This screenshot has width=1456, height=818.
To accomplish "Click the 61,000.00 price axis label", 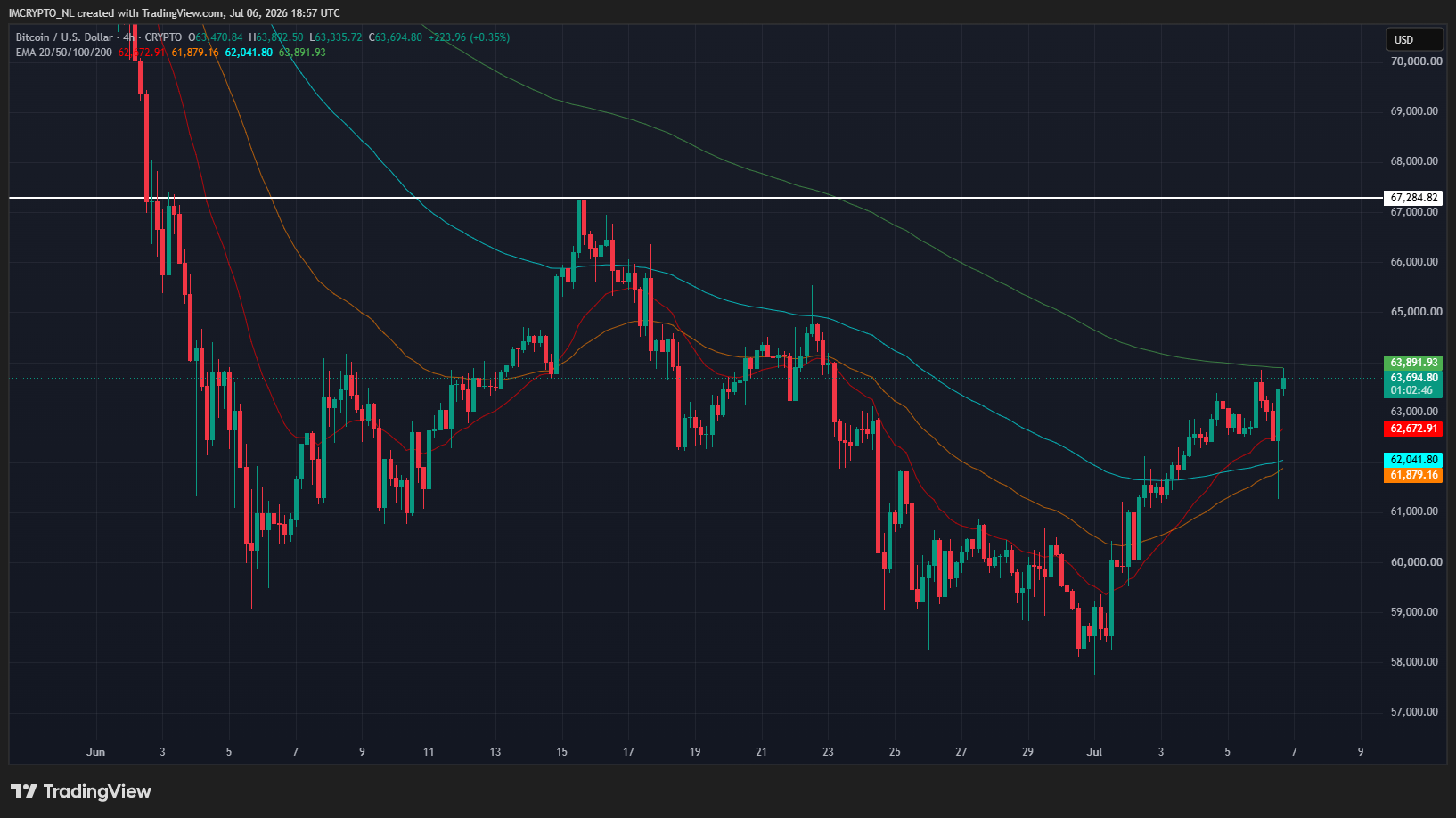I will (1414, 511).
